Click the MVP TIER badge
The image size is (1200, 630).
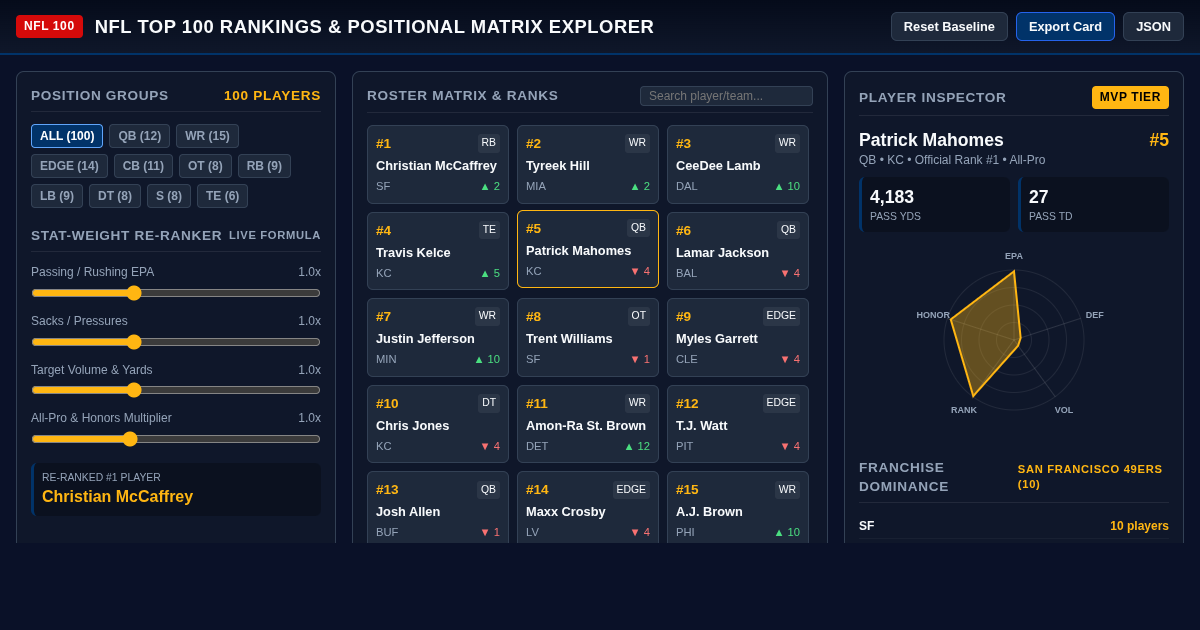[x=1130, y=97]
